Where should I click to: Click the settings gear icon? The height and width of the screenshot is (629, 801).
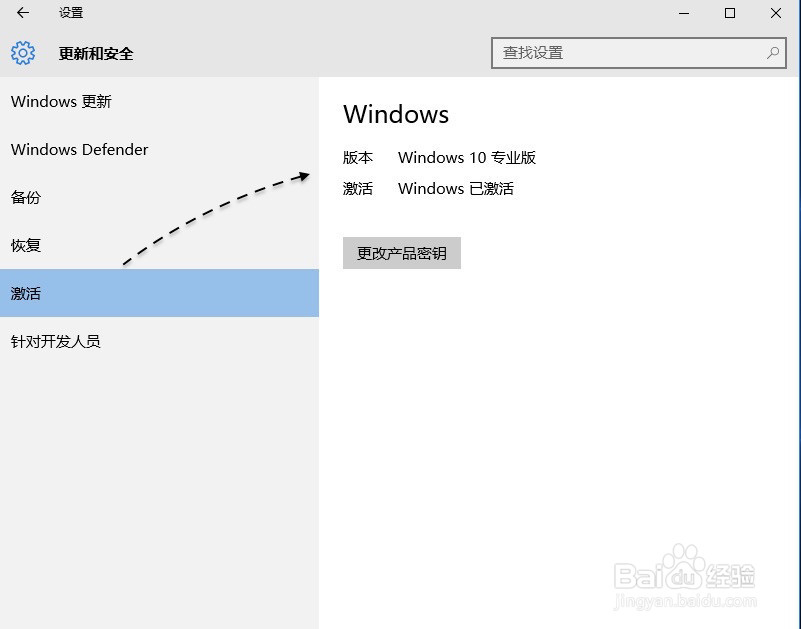tap(23, 53)
